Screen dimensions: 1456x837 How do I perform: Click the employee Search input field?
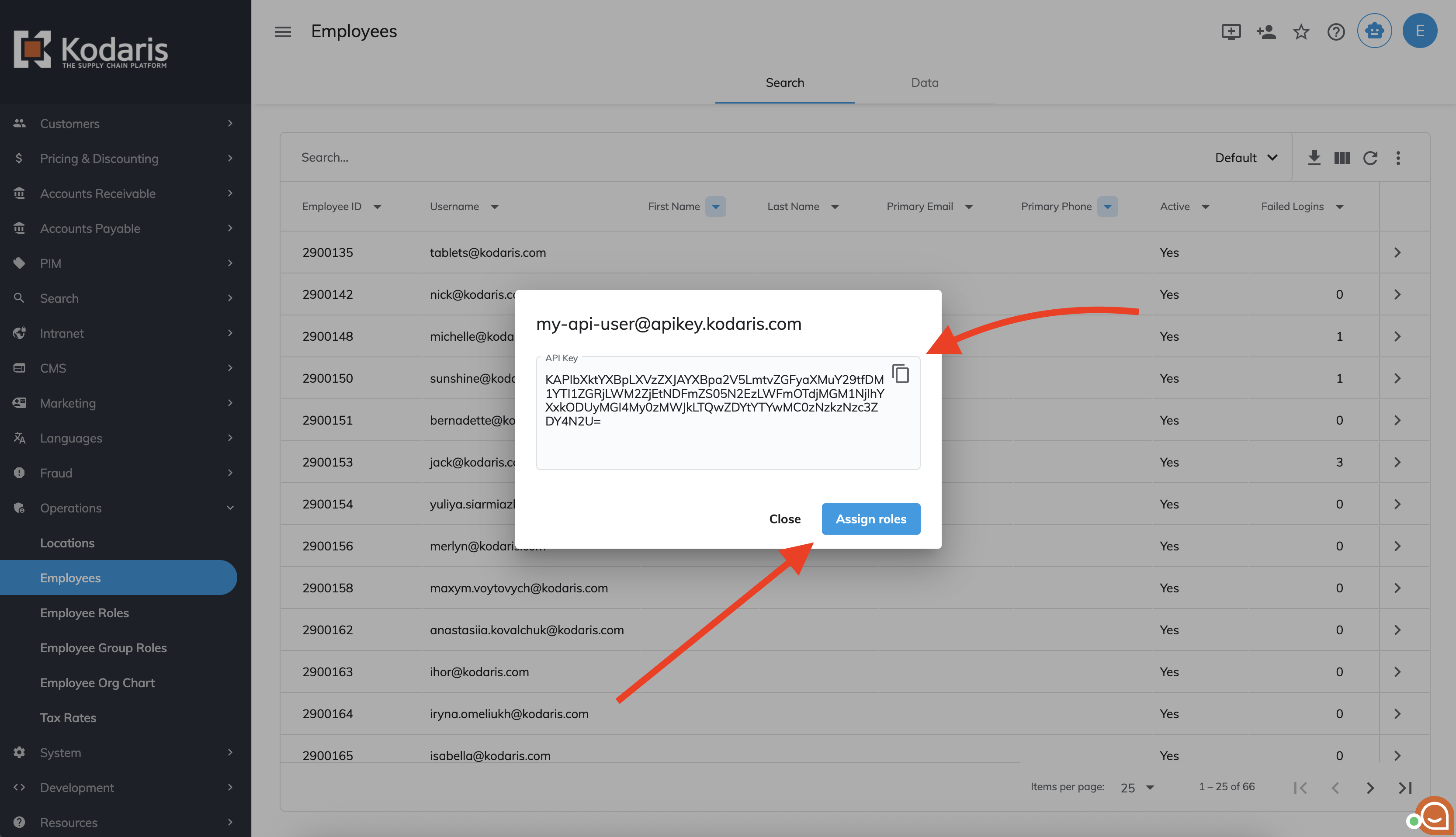click(690, 158)
